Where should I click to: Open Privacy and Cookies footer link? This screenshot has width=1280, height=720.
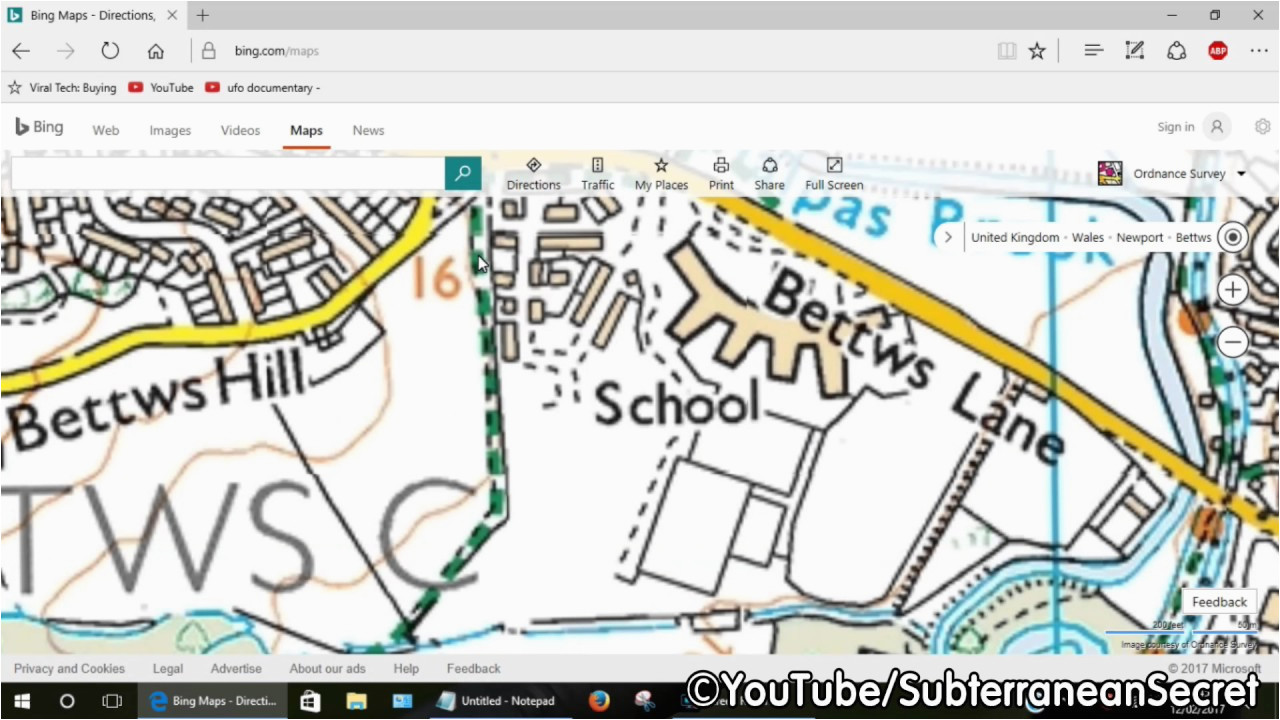(x=70, y=669)
